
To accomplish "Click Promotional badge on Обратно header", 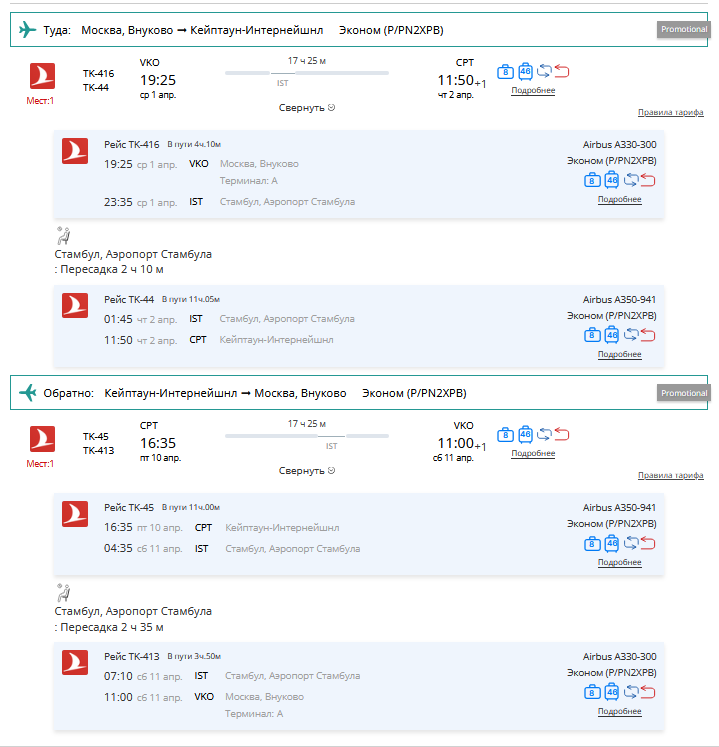I will click(684, 393).
